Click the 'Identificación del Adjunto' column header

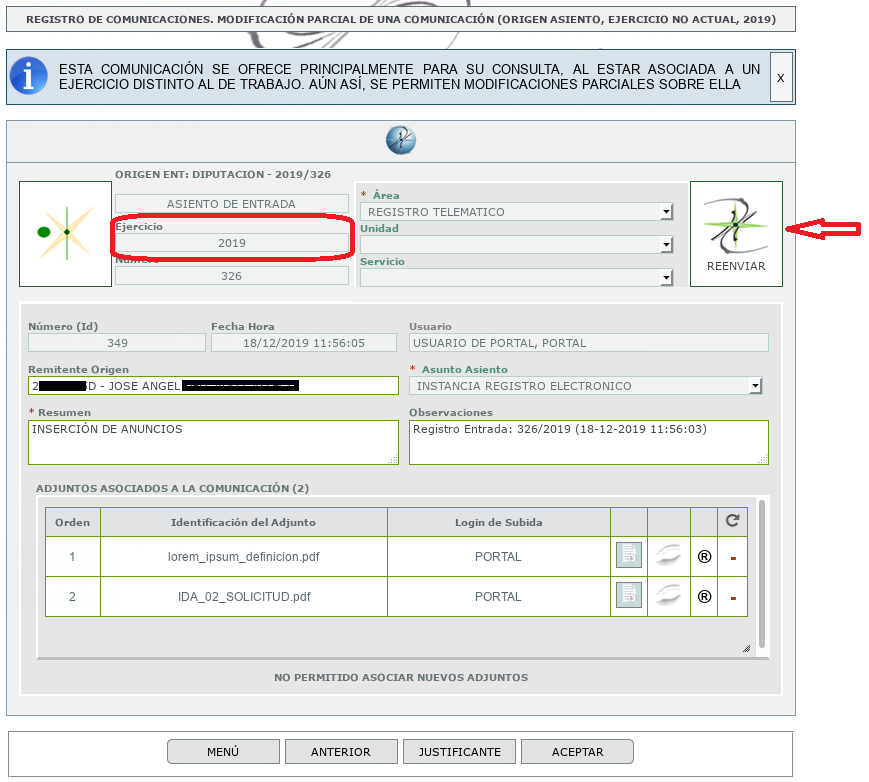point(243,522)
